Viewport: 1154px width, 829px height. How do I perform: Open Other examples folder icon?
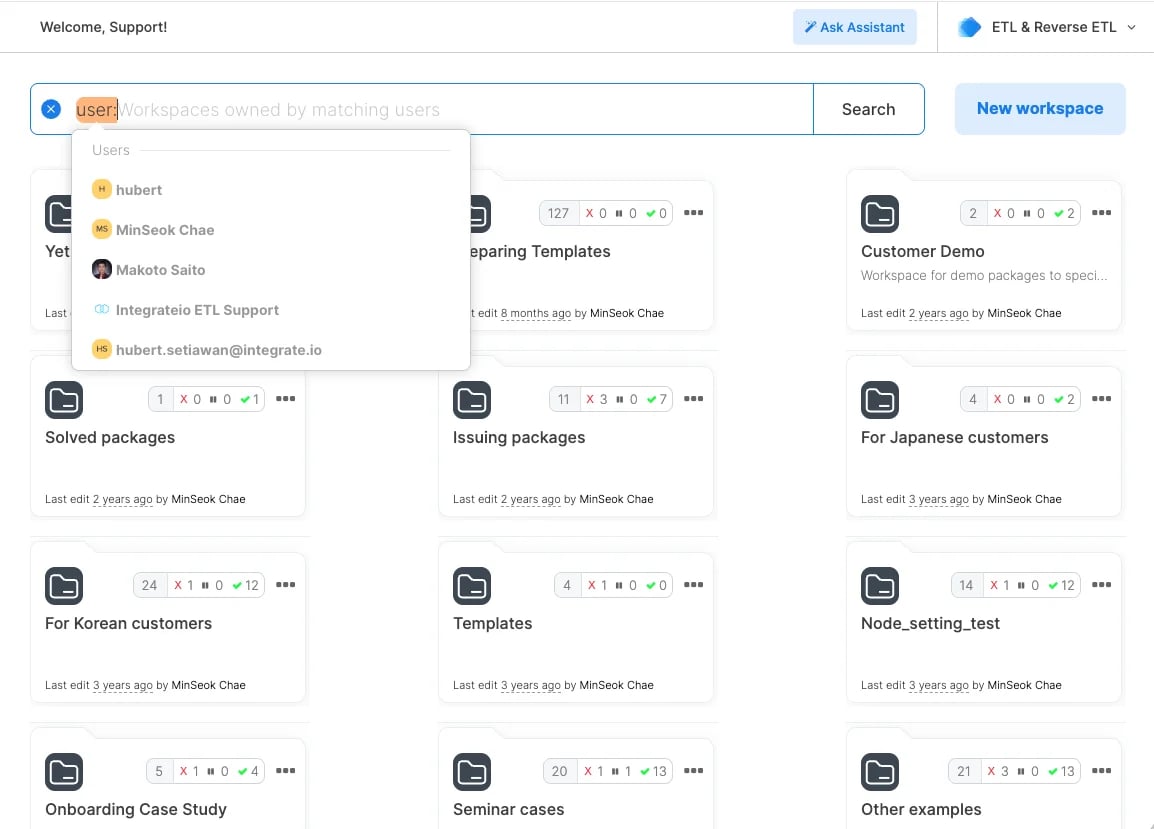pyautogui.click(x=879, y=772)
